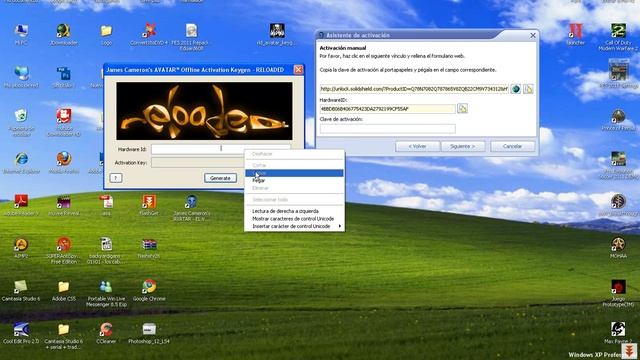Launch Call of Duty Modern Warfare 2
The image size is (640, 360).
pyautogui.click(x=618, y=37)
